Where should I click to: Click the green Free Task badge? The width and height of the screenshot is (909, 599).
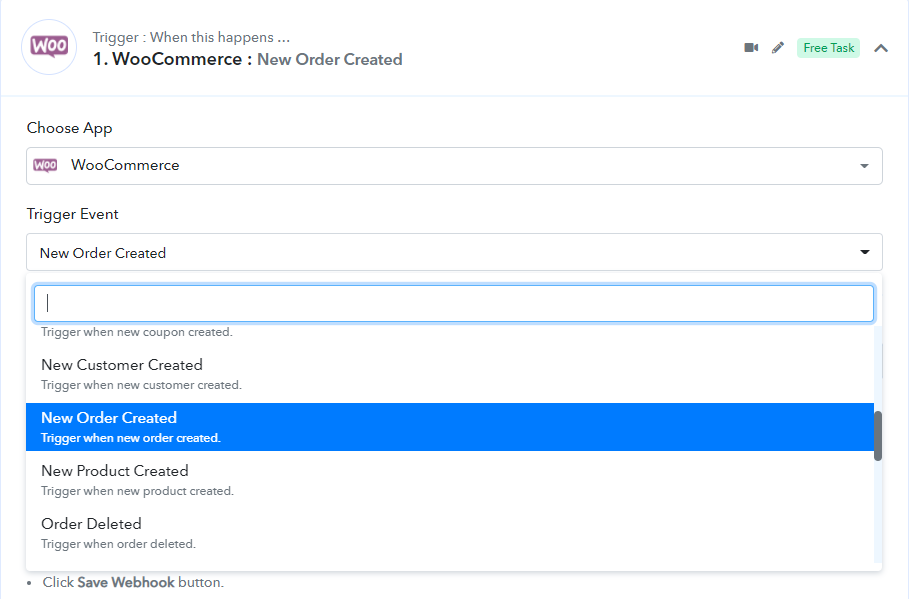[828, 48]
